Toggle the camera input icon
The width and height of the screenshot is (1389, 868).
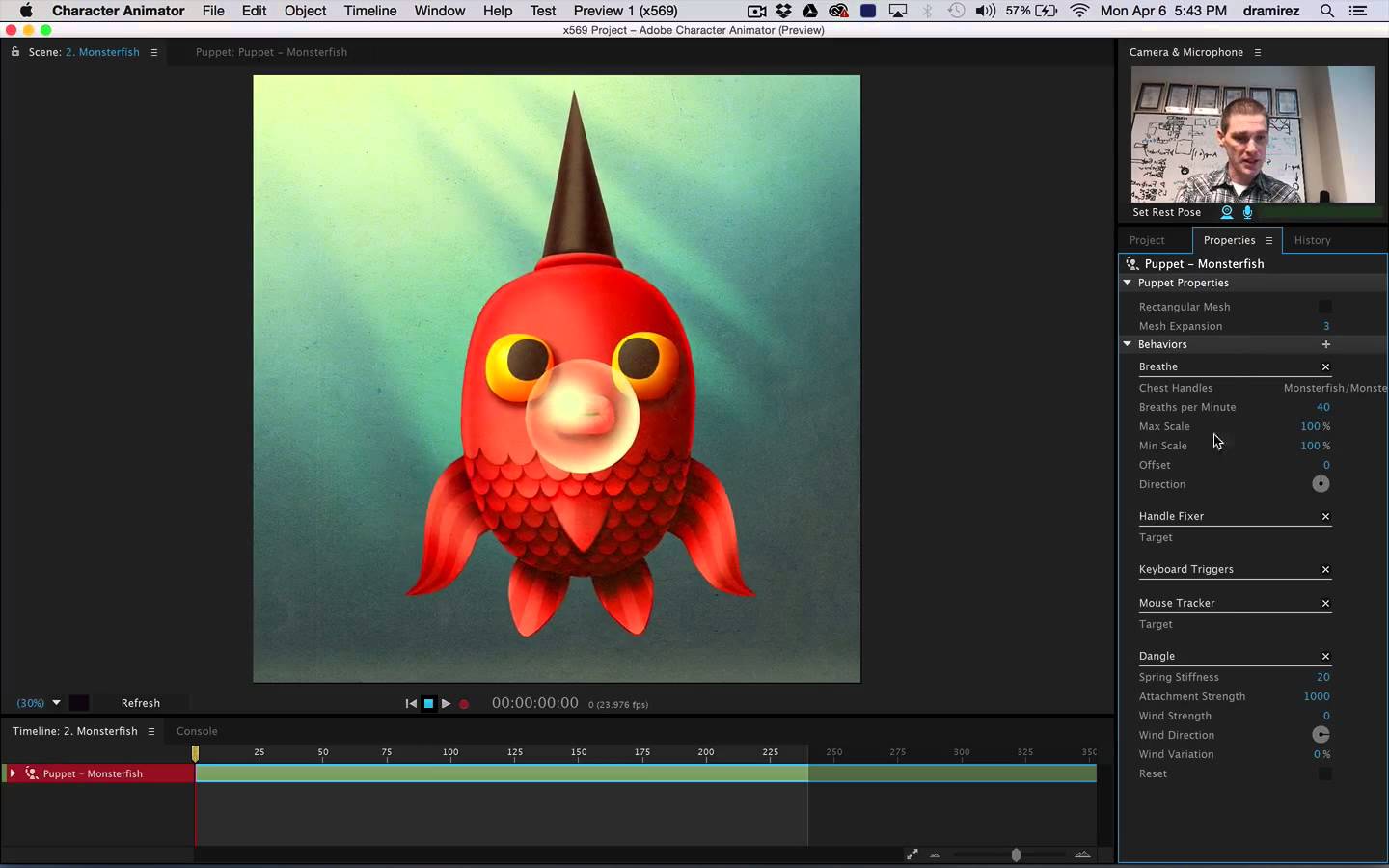pyautogui.click(x=1225, y=212)
